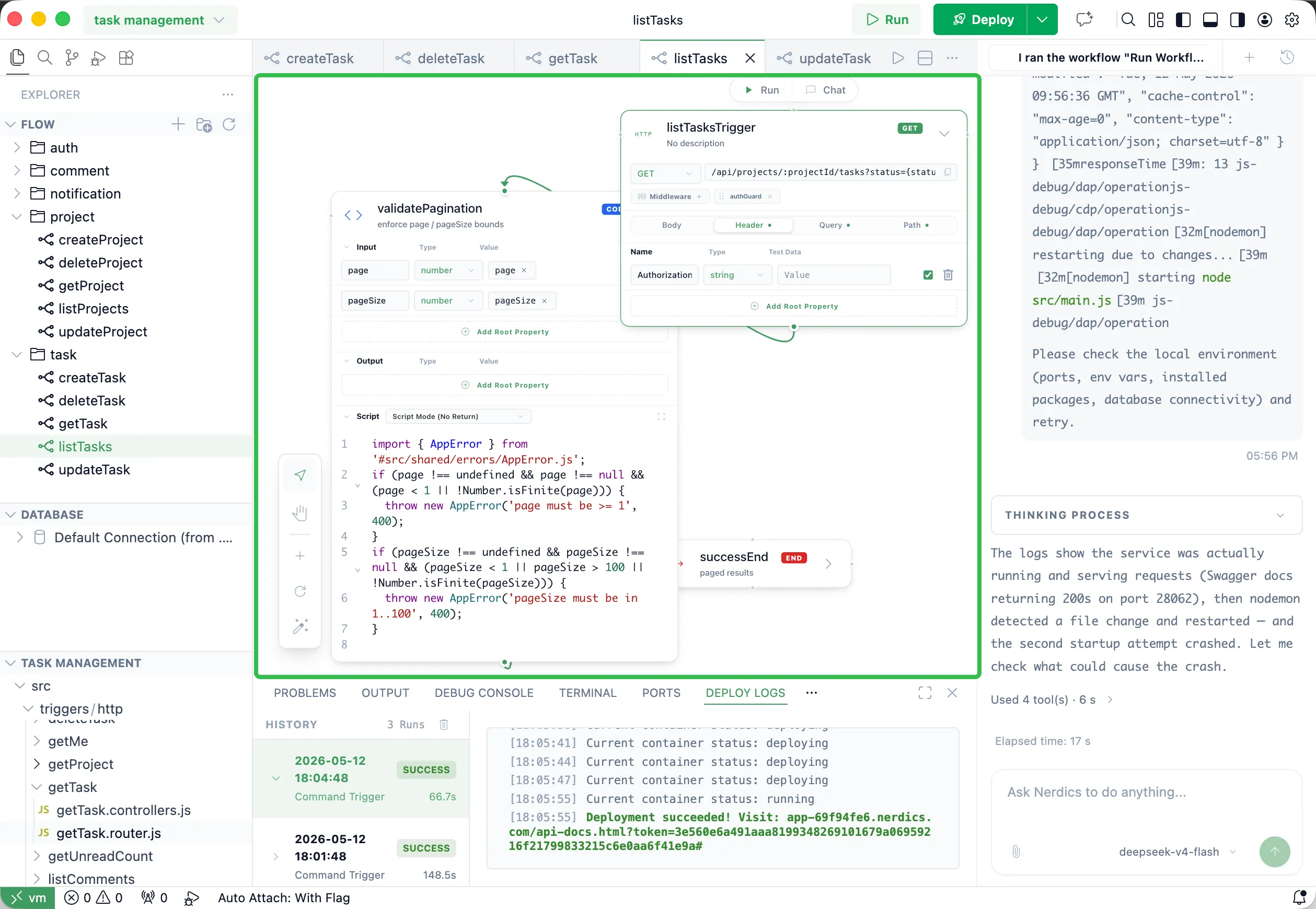
Task: Open the Body tab in trigger
Action: click(x=671, y=225)
